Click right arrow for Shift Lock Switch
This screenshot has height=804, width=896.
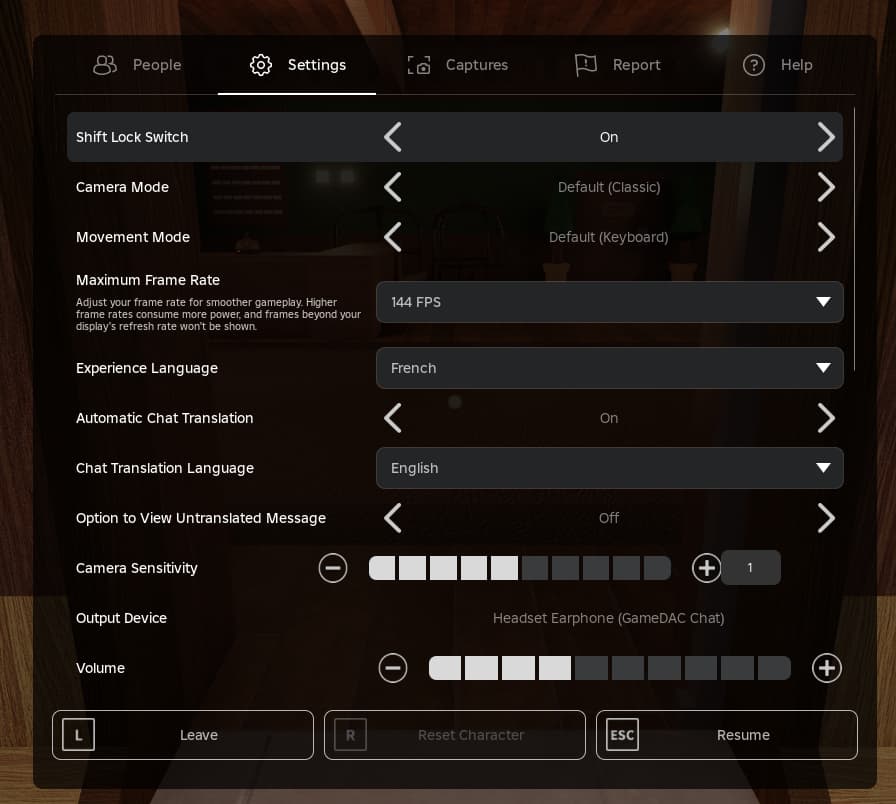[x=826, y=137]
